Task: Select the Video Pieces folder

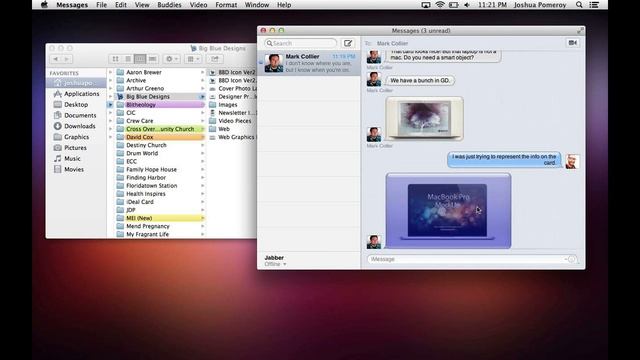Action: (x=231, y=121)
